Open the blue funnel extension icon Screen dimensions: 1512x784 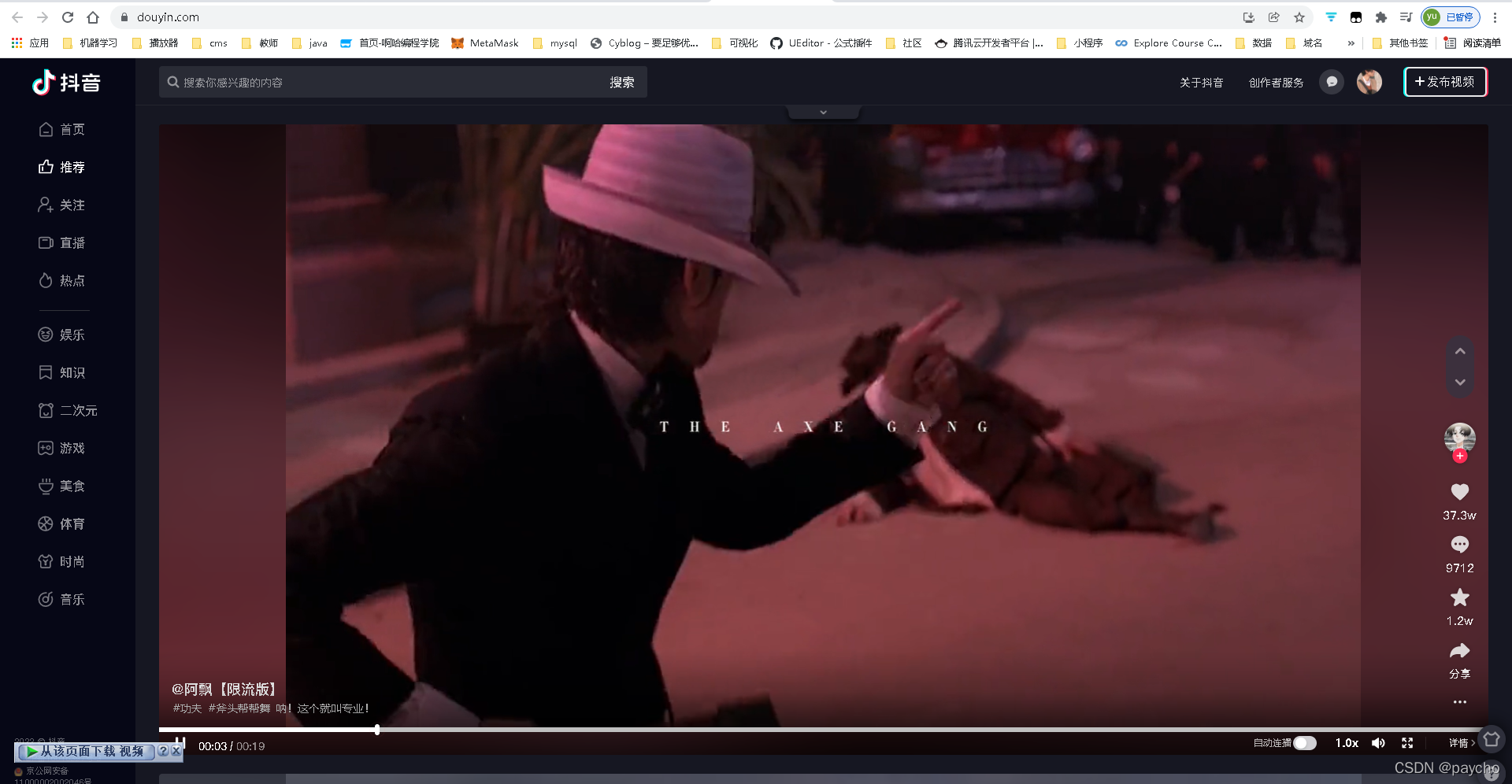click(x=1331, y=17)
